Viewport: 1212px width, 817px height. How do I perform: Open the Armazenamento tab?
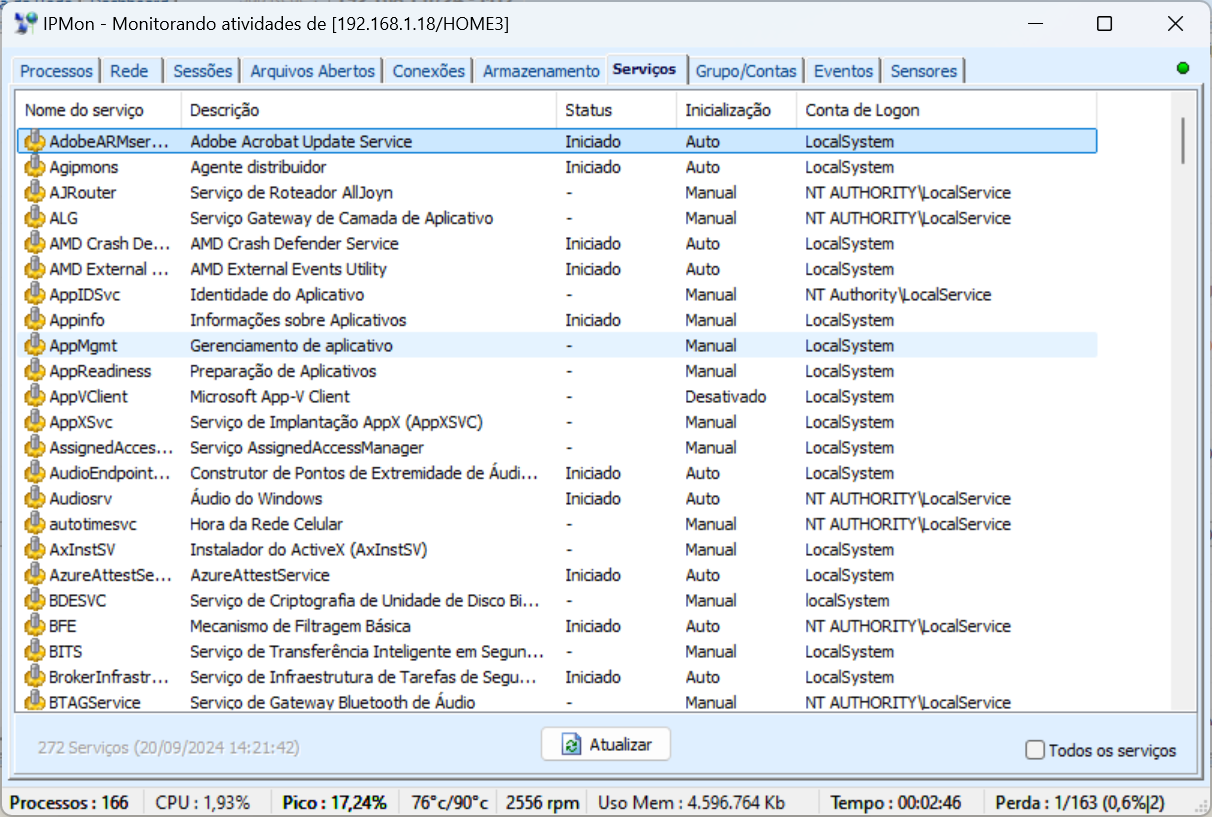tap(541, 71)
